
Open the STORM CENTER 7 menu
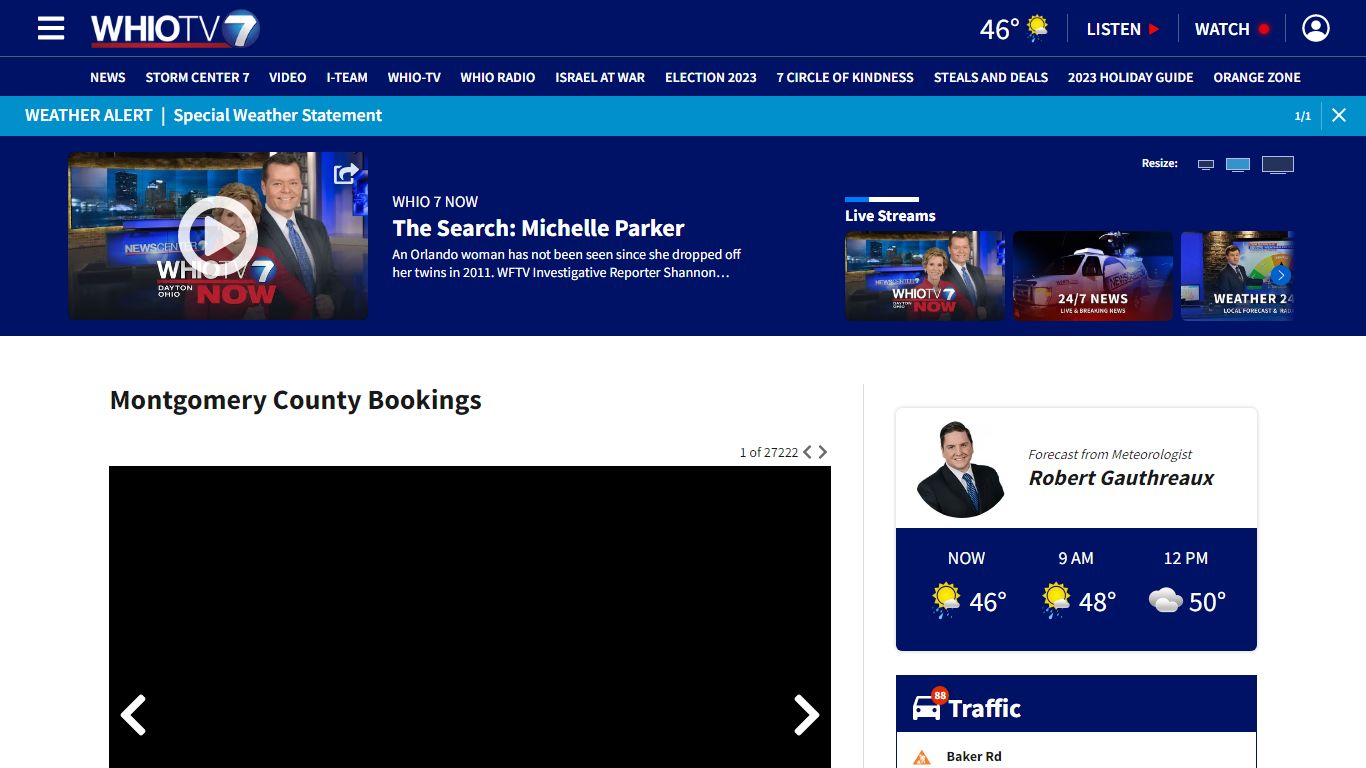pos(197,77)
